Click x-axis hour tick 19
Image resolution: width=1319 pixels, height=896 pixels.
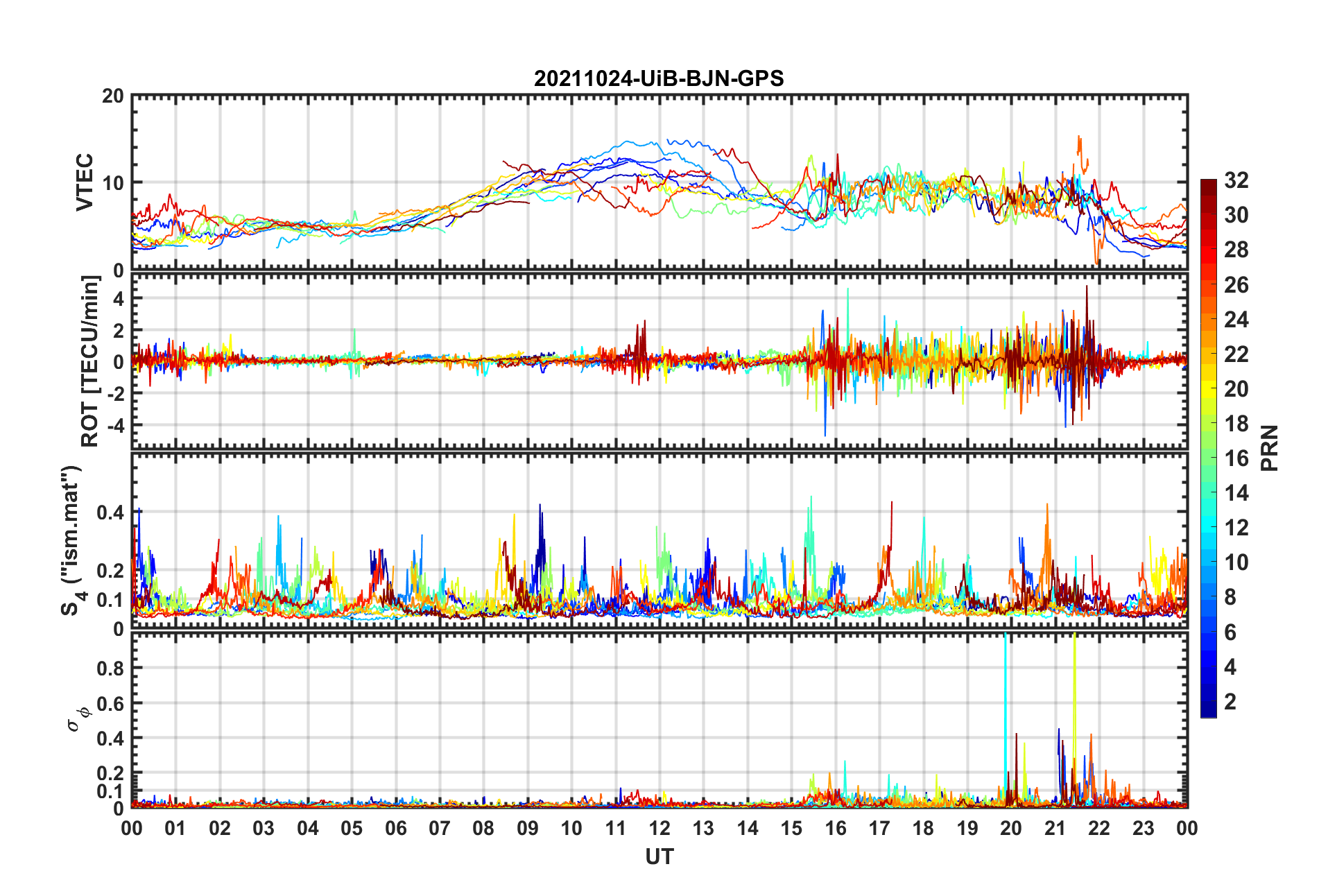pos(967,828)
